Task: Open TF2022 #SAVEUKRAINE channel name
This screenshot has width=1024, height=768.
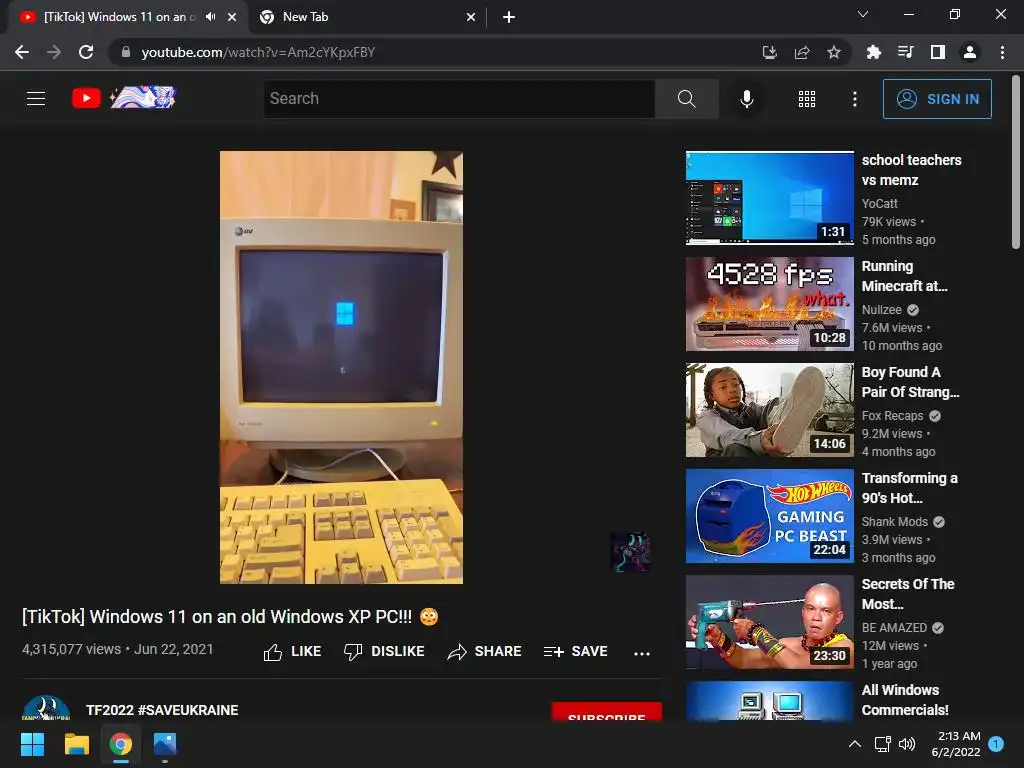Action: (162, 710)
